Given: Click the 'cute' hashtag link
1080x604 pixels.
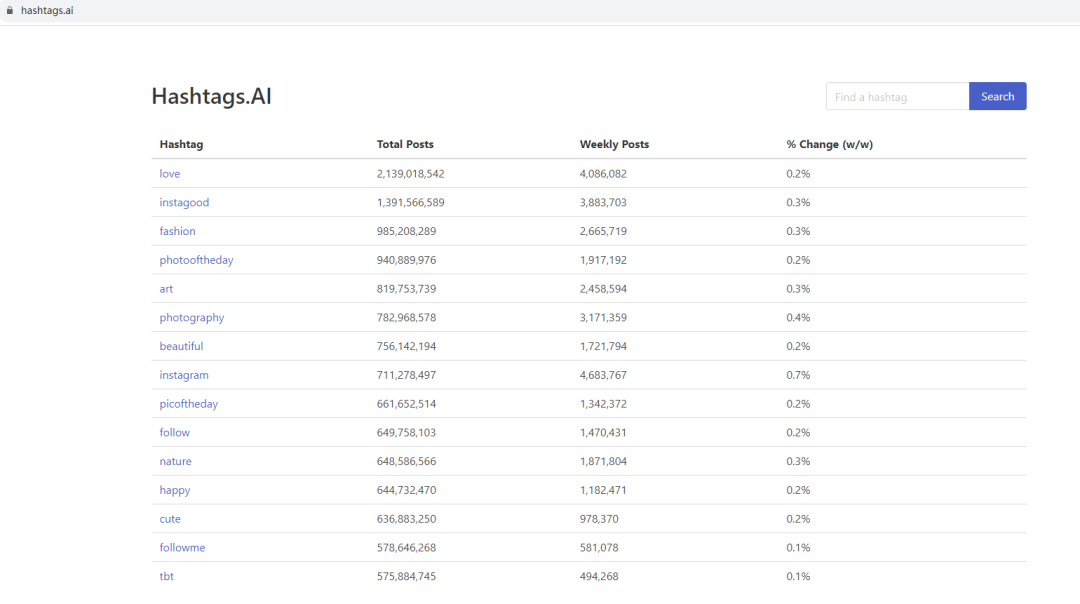Looking at the screenshot, I should tap(170, 519).
